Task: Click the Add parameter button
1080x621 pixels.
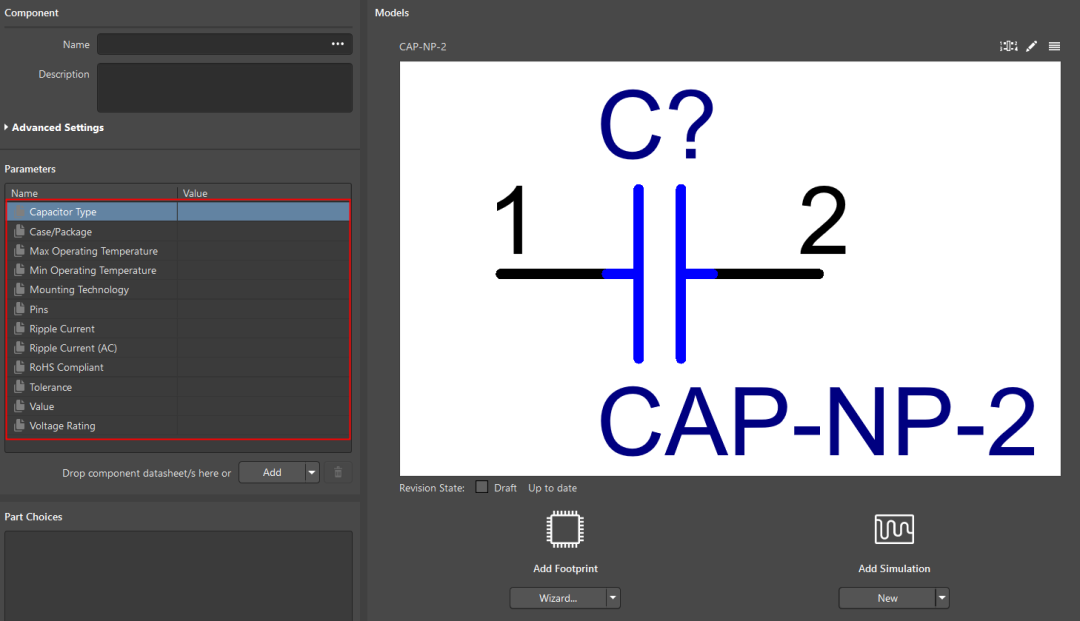Action: coord(272,472)
